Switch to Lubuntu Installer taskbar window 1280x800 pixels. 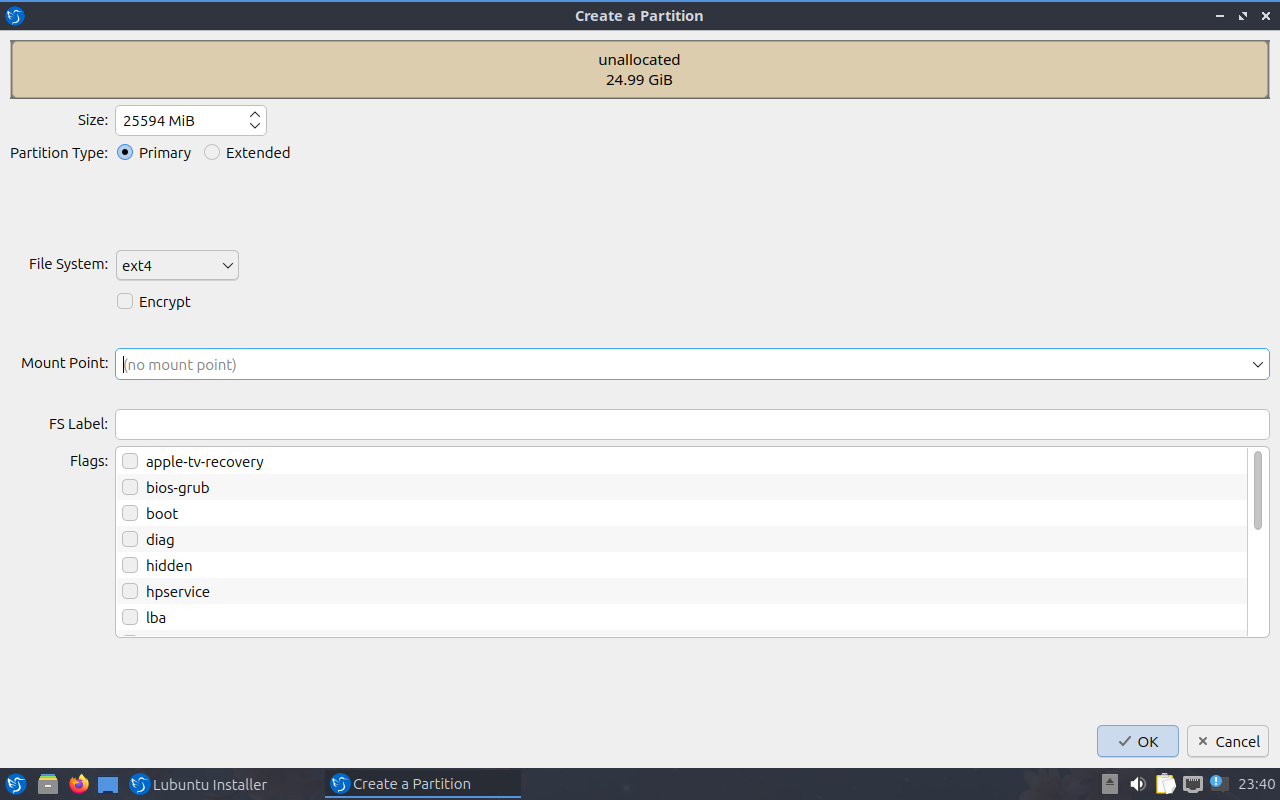(x=200, y=784)
